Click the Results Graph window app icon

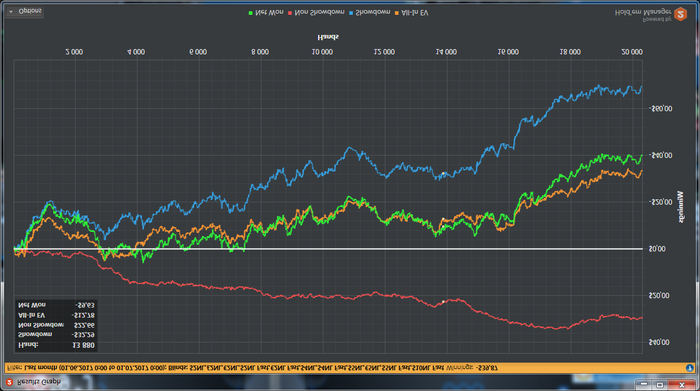click(9, 382)
